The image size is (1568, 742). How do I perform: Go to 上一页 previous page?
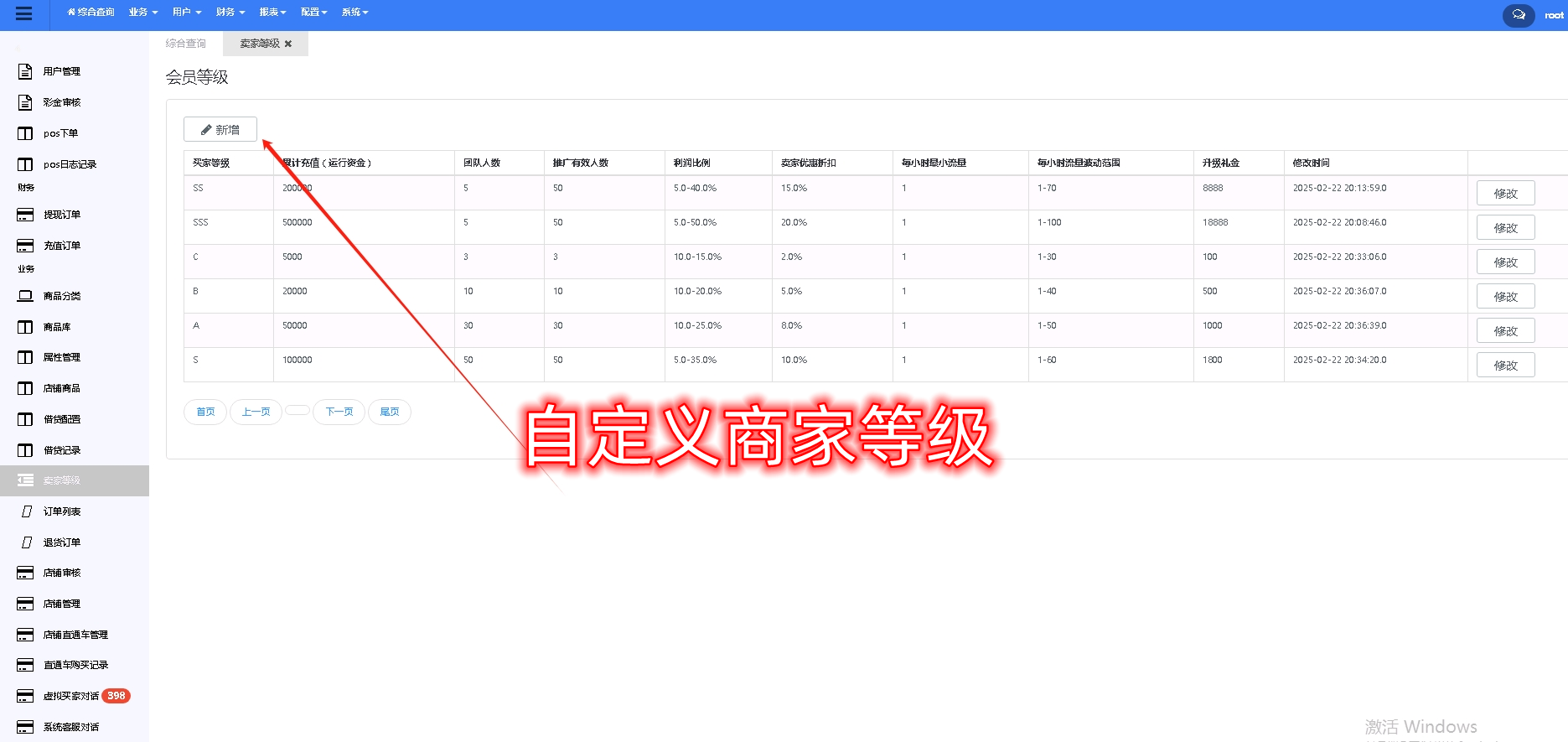click(256, 412)
